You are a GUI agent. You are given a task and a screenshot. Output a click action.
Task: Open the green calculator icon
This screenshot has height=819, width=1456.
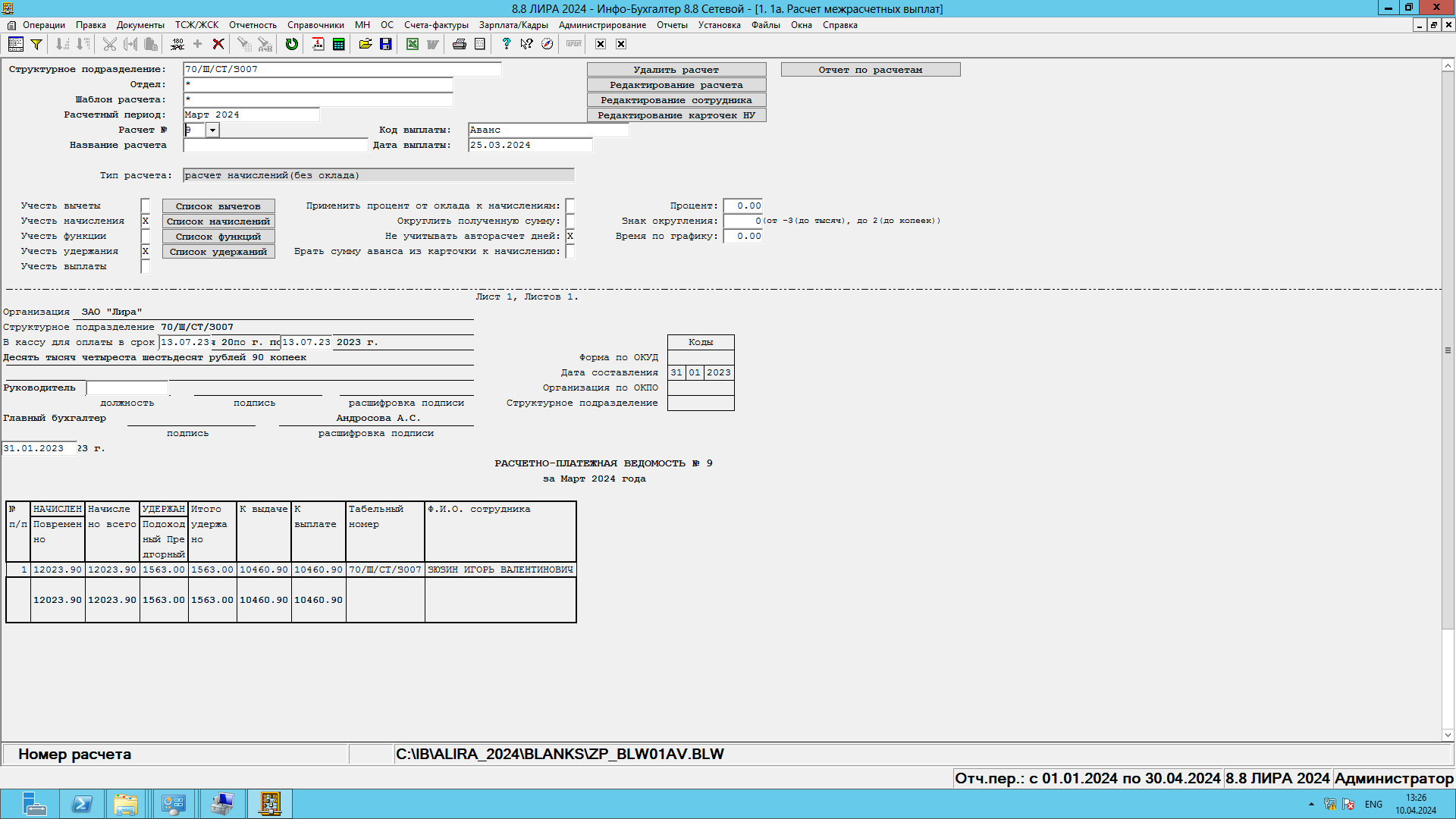tap(338, 44)
